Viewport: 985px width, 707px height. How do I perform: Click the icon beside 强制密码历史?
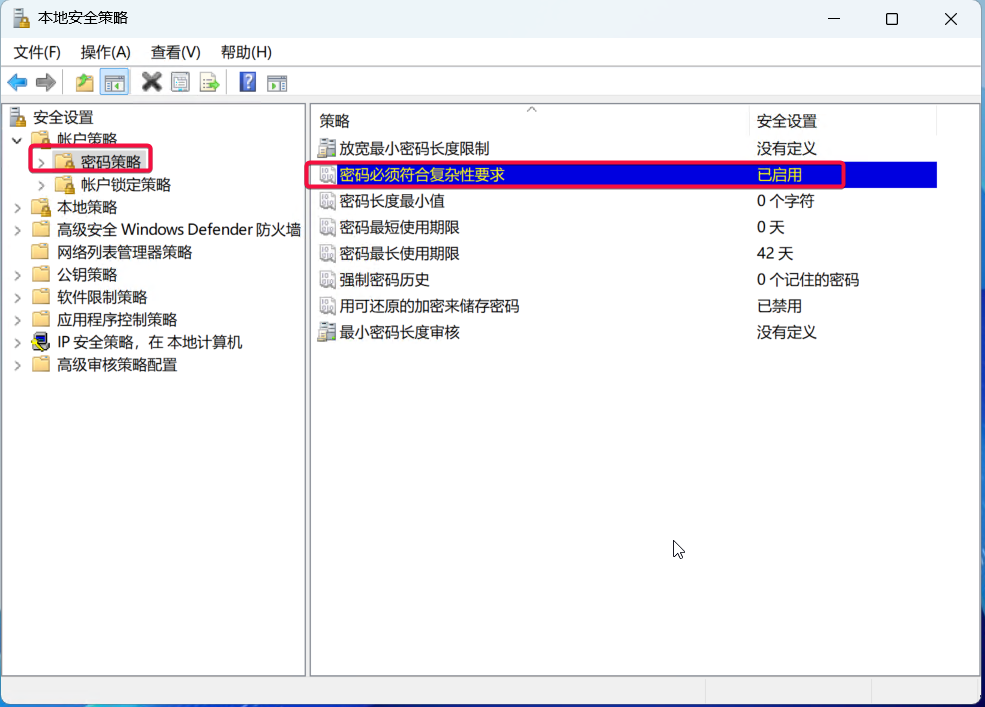coord(327,280)
